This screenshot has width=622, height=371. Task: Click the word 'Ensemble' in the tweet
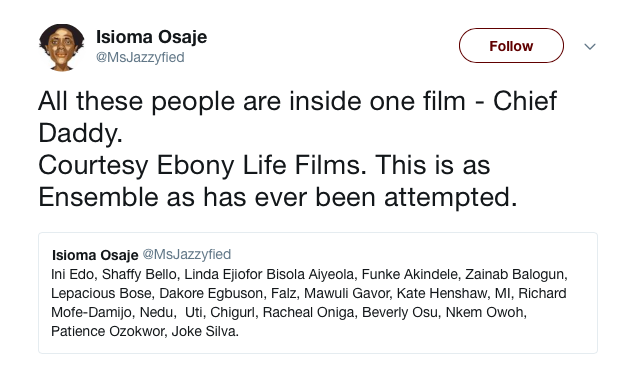click(98, 197)
